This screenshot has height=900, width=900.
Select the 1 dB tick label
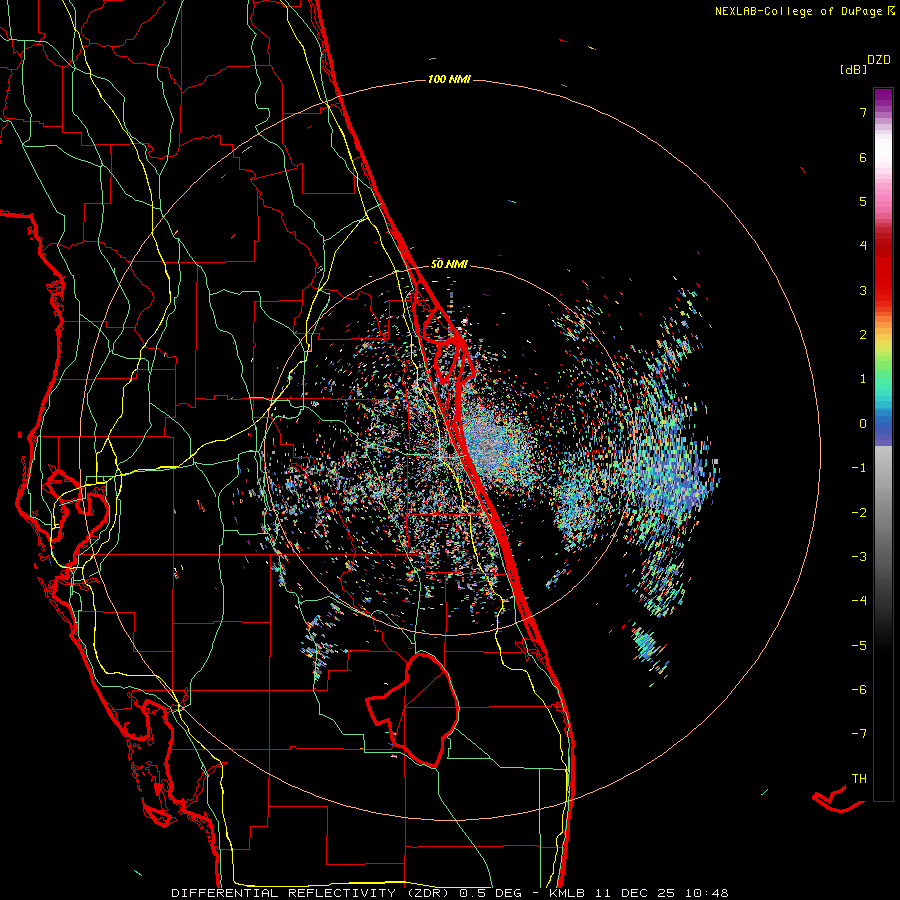[863, 379]
